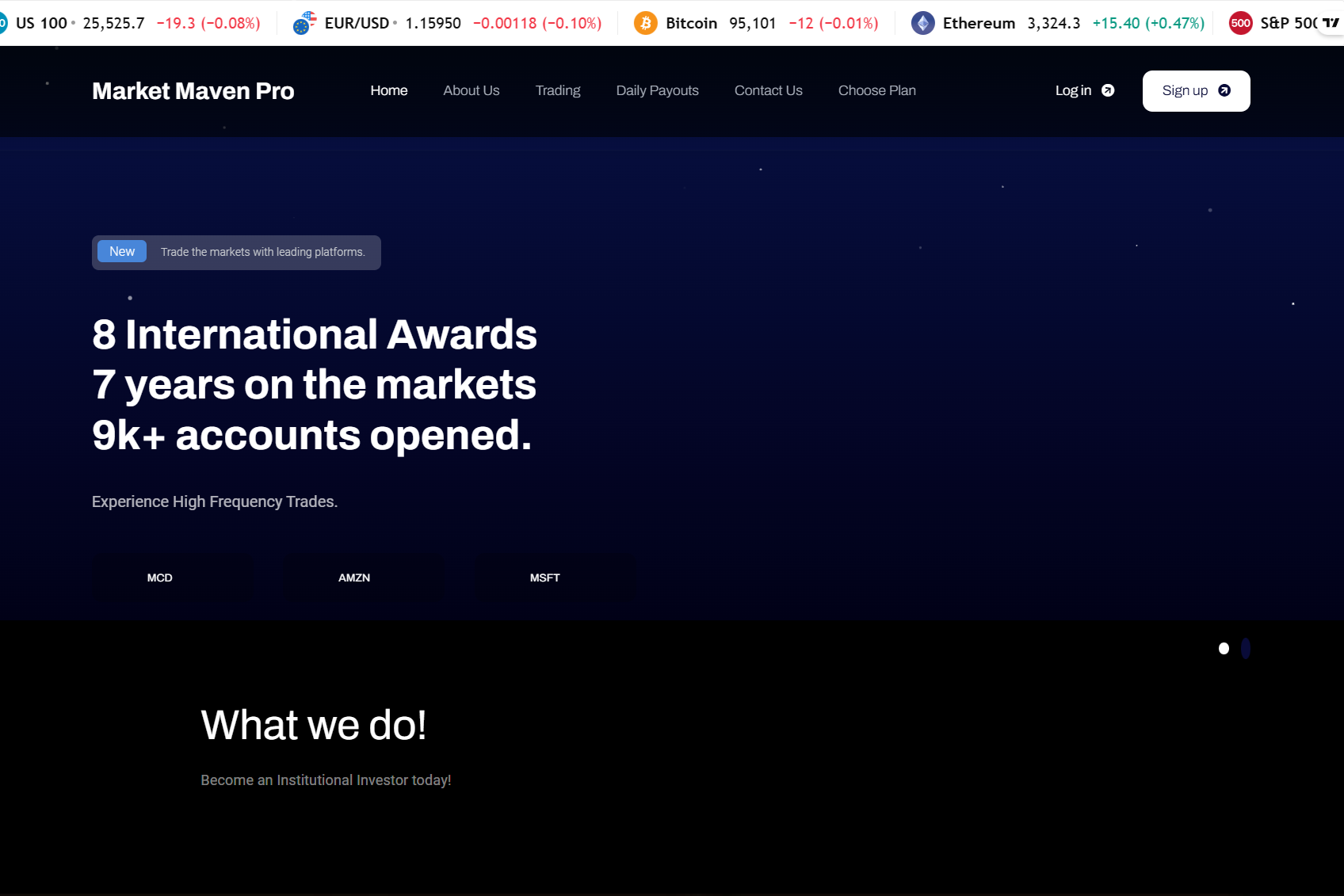This screenshot has width=1344, height=896.
Task: Click the S&P 500 red badge icon
Action: point(1240,23)
